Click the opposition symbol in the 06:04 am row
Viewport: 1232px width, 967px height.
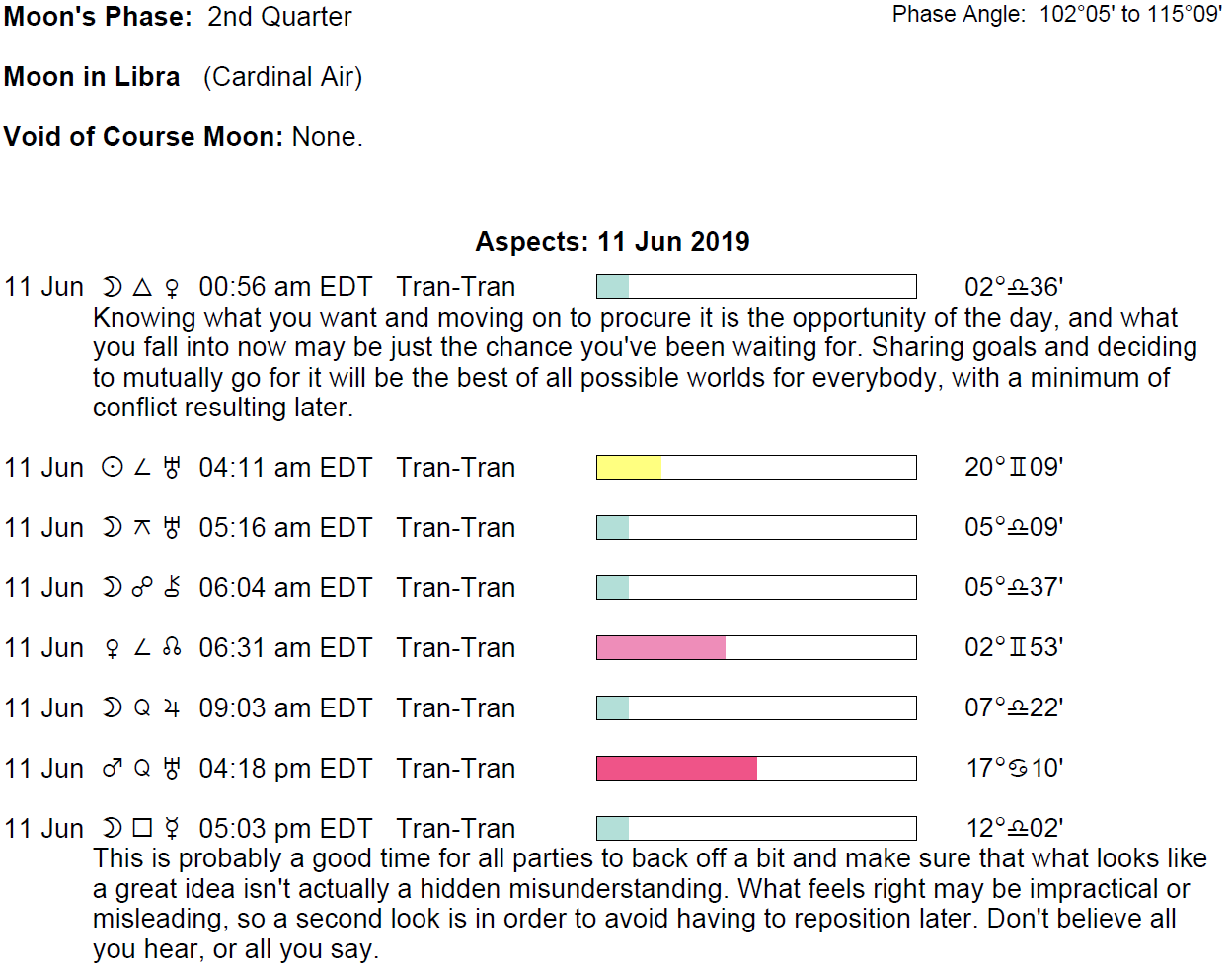(x=142, y=587)
